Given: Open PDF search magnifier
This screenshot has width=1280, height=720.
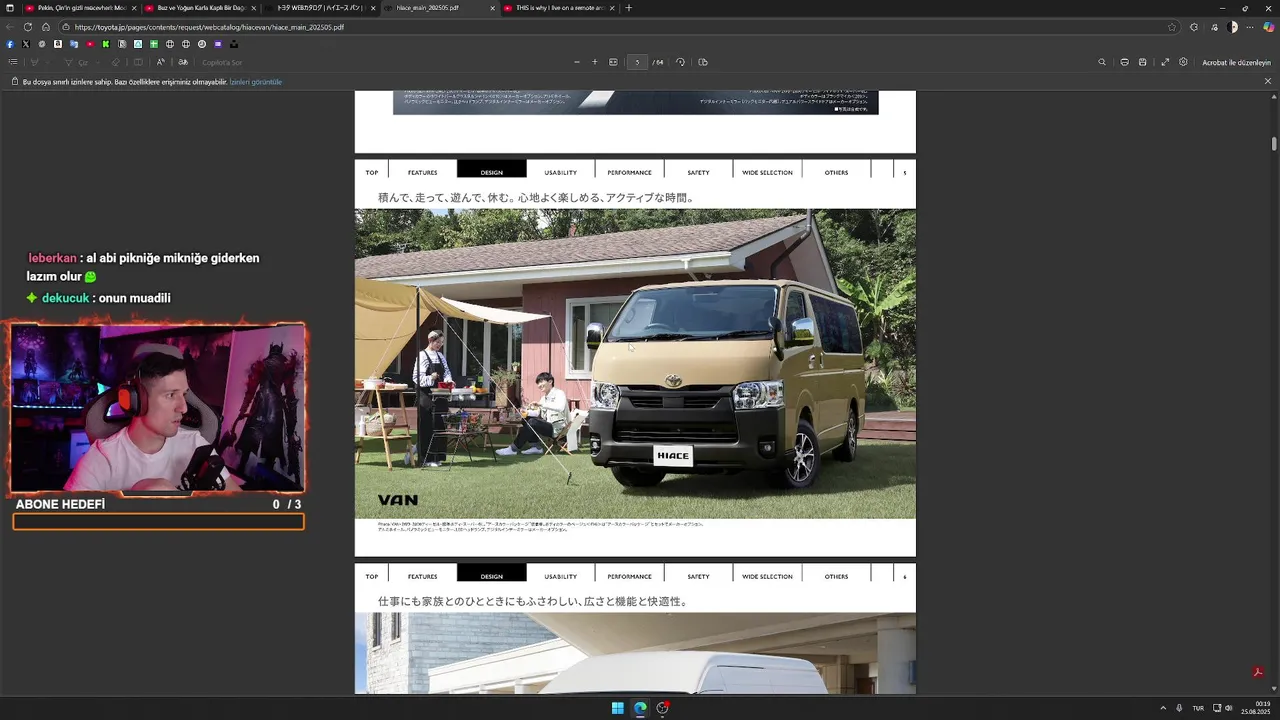Looking at the screenshot, I should pos(1102,62).
